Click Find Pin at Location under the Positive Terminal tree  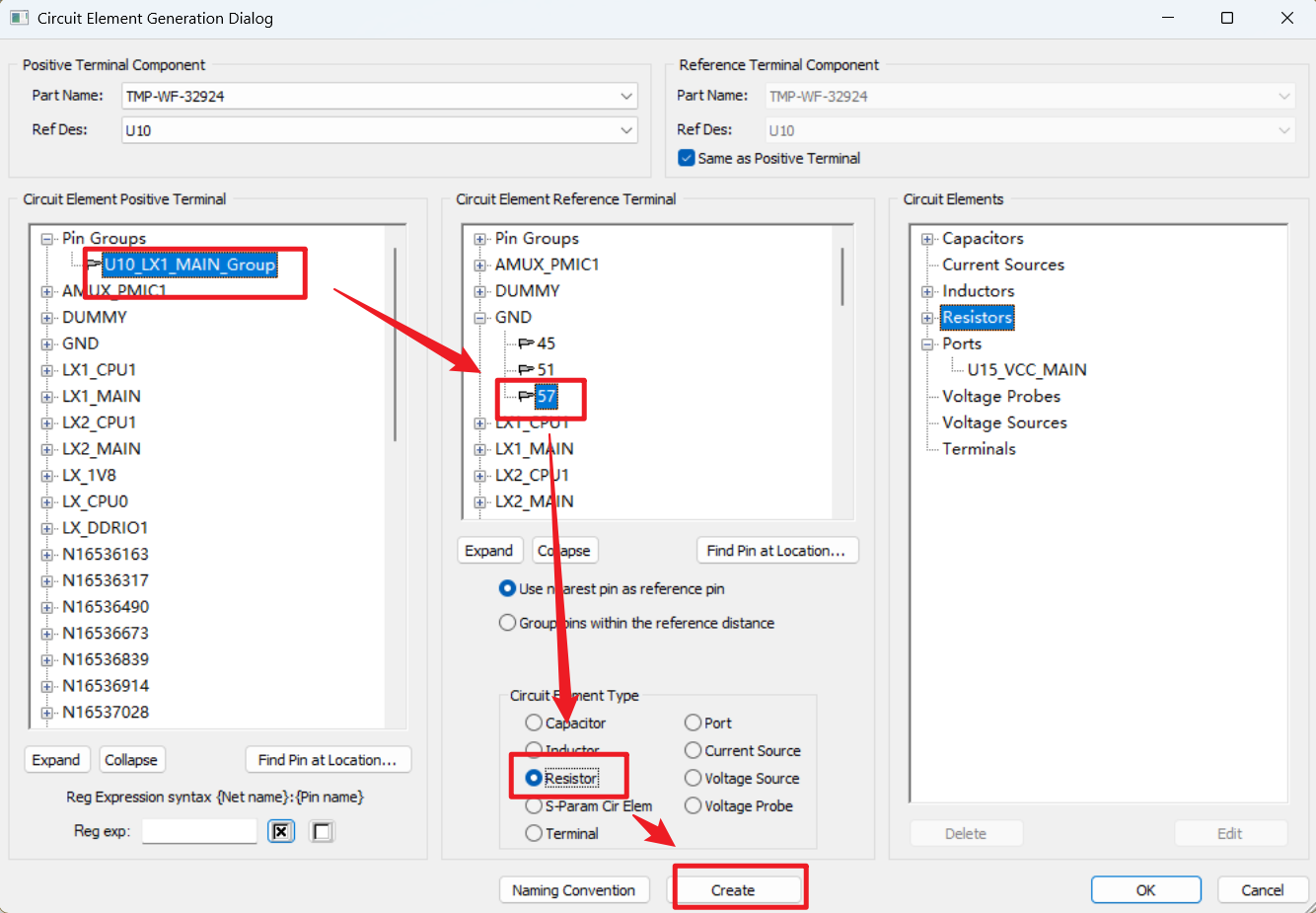328,760
